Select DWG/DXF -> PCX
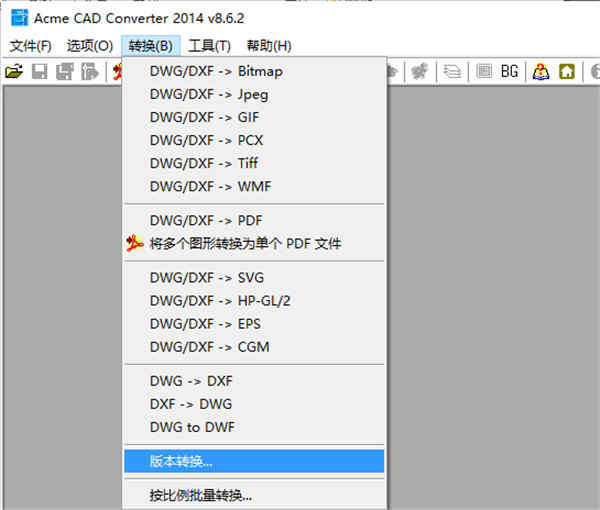This screenshot has width=600, height=510. (x=254, y=140)
